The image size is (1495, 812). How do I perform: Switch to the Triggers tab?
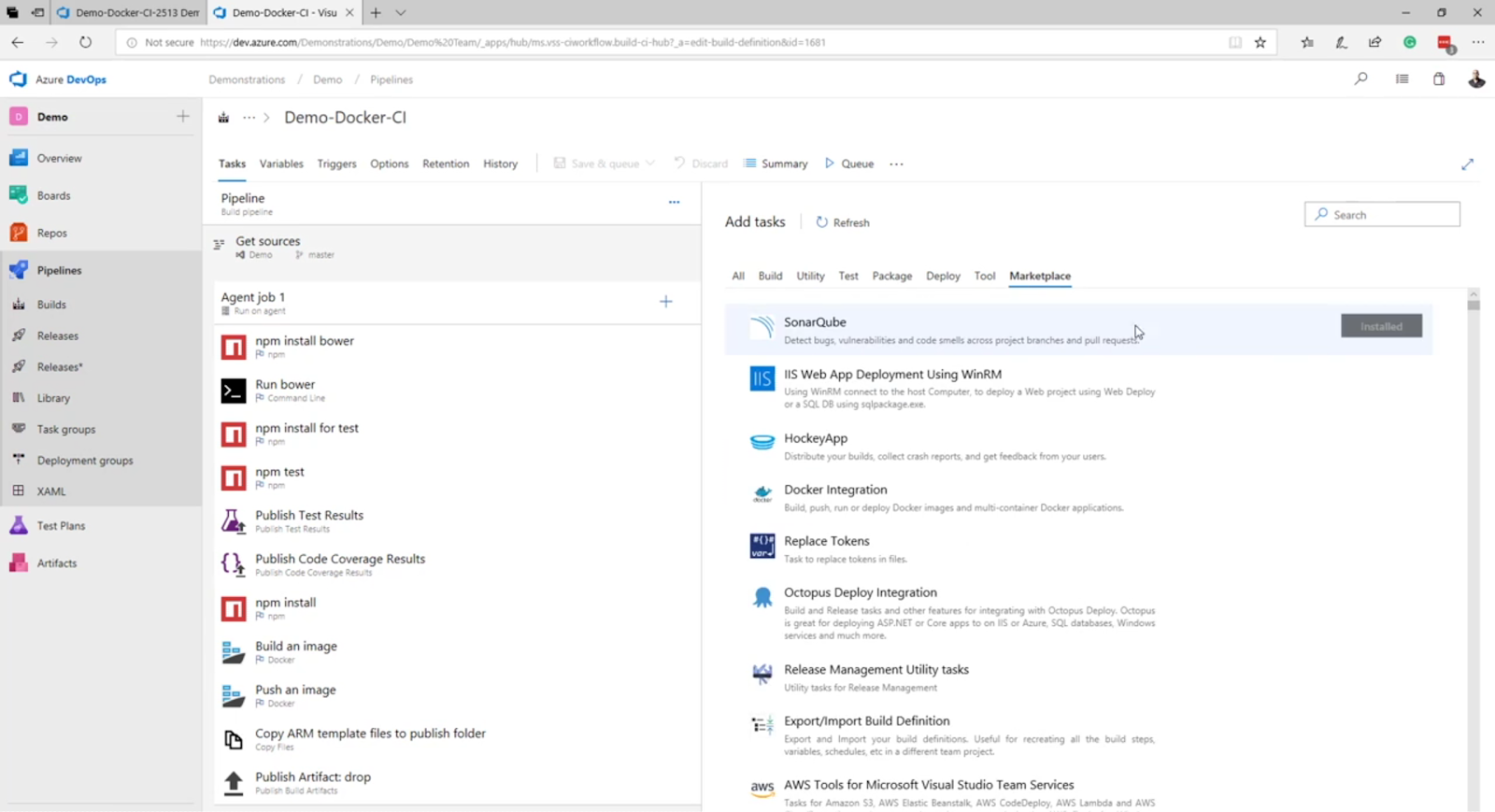point(336,164)
